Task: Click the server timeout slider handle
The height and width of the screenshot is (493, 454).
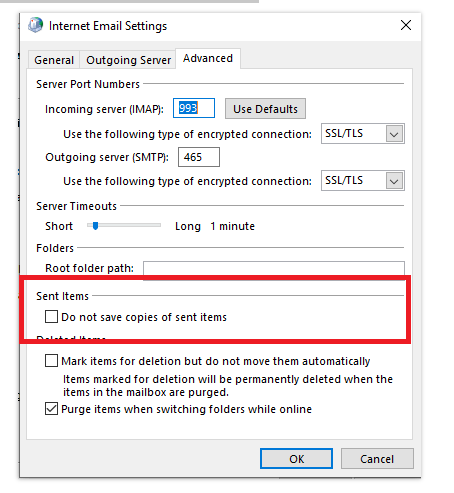Action: coord(96,226)
